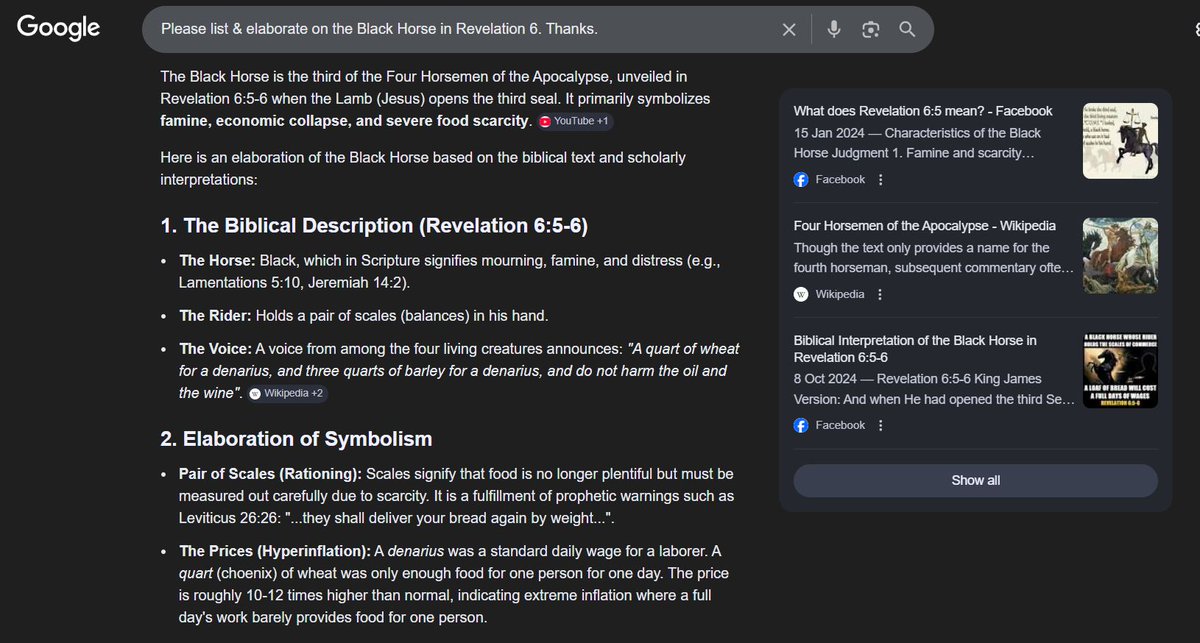The height and width of the screenshot is (643, 1200).
Task: View the black horse rider thumbnail
Action: pos(1120,141)
